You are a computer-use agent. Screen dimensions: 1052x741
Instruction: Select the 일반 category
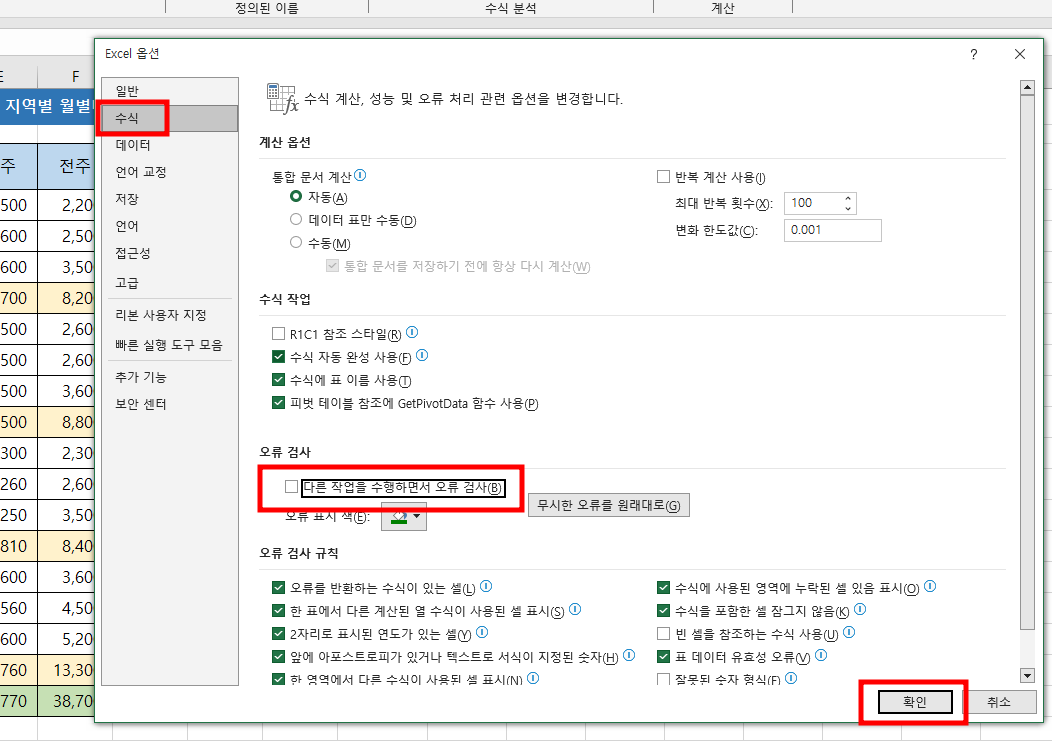click(x=169, y=91)
